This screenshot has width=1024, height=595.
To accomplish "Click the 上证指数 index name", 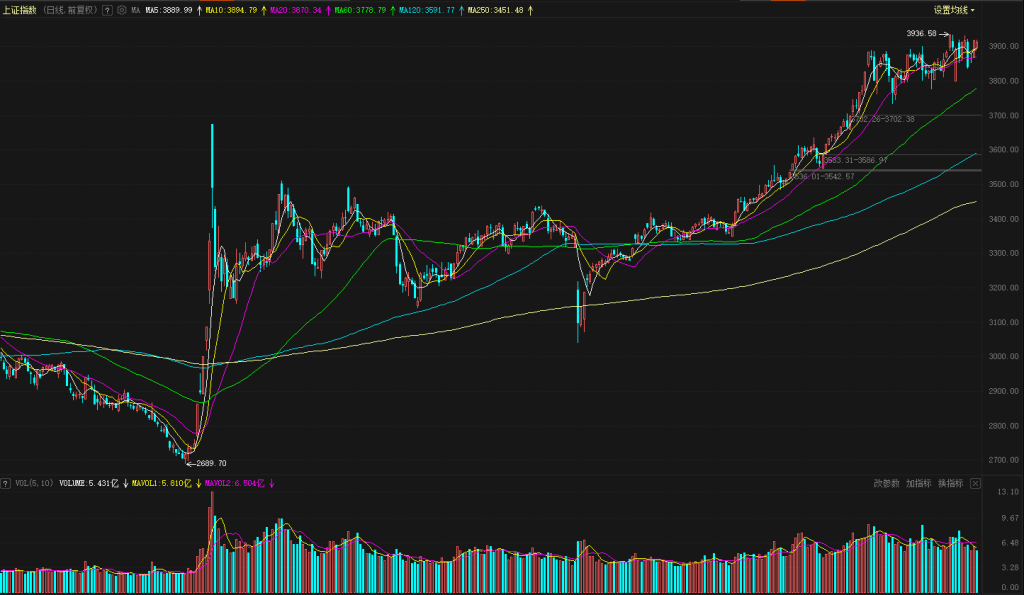I will pos(20,10).
